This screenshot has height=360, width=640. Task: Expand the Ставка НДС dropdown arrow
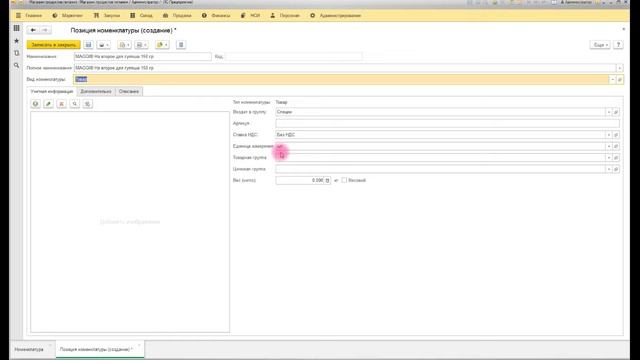pos(609,135)
